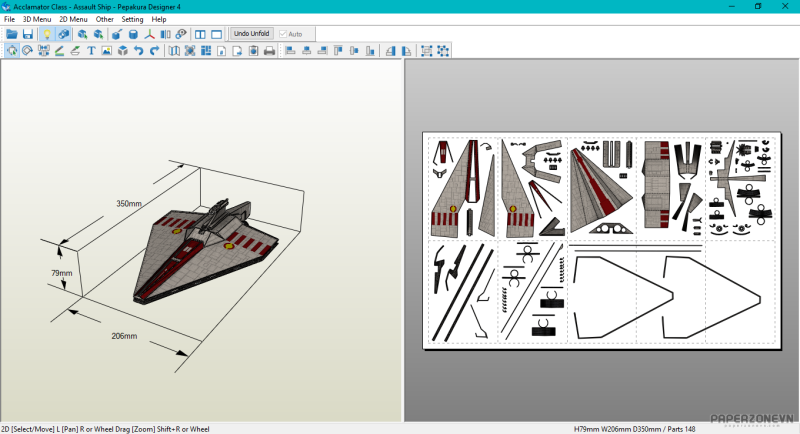The height and width of the screenshot is (434, 800).
Task: Switch to split two-pane window layout
Action: [x=200, y=34]
